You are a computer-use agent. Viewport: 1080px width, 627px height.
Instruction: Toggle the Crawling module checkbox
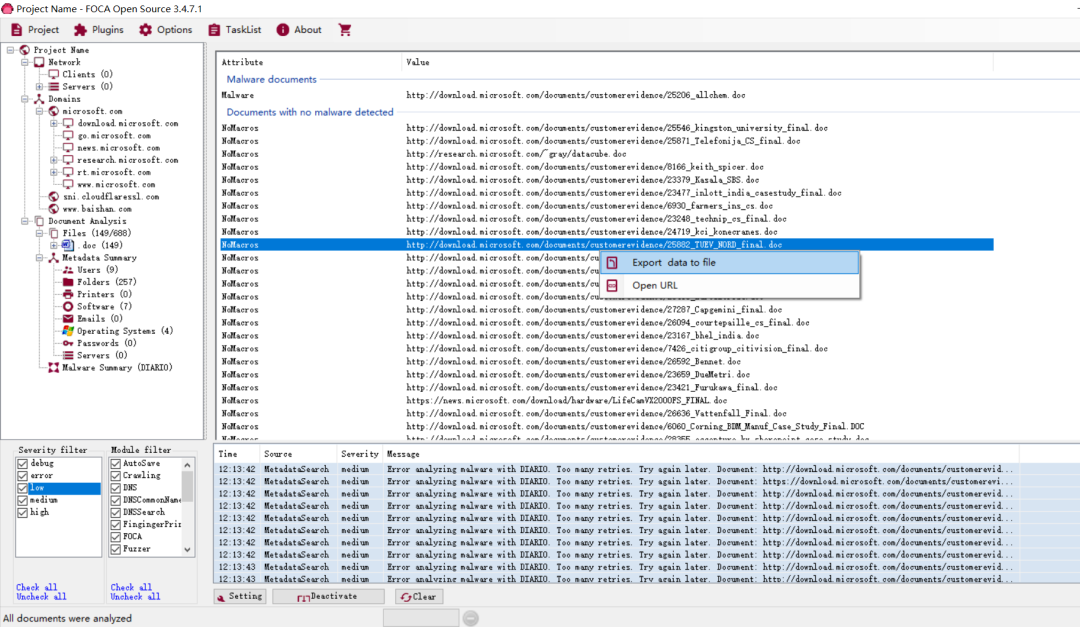116,476
